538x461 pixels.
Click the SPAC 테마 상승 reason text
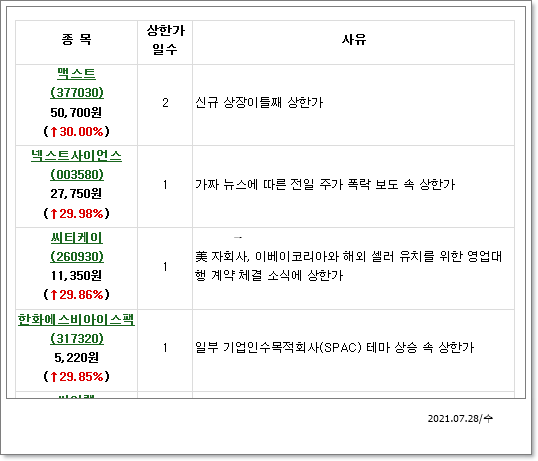point(335,347)
